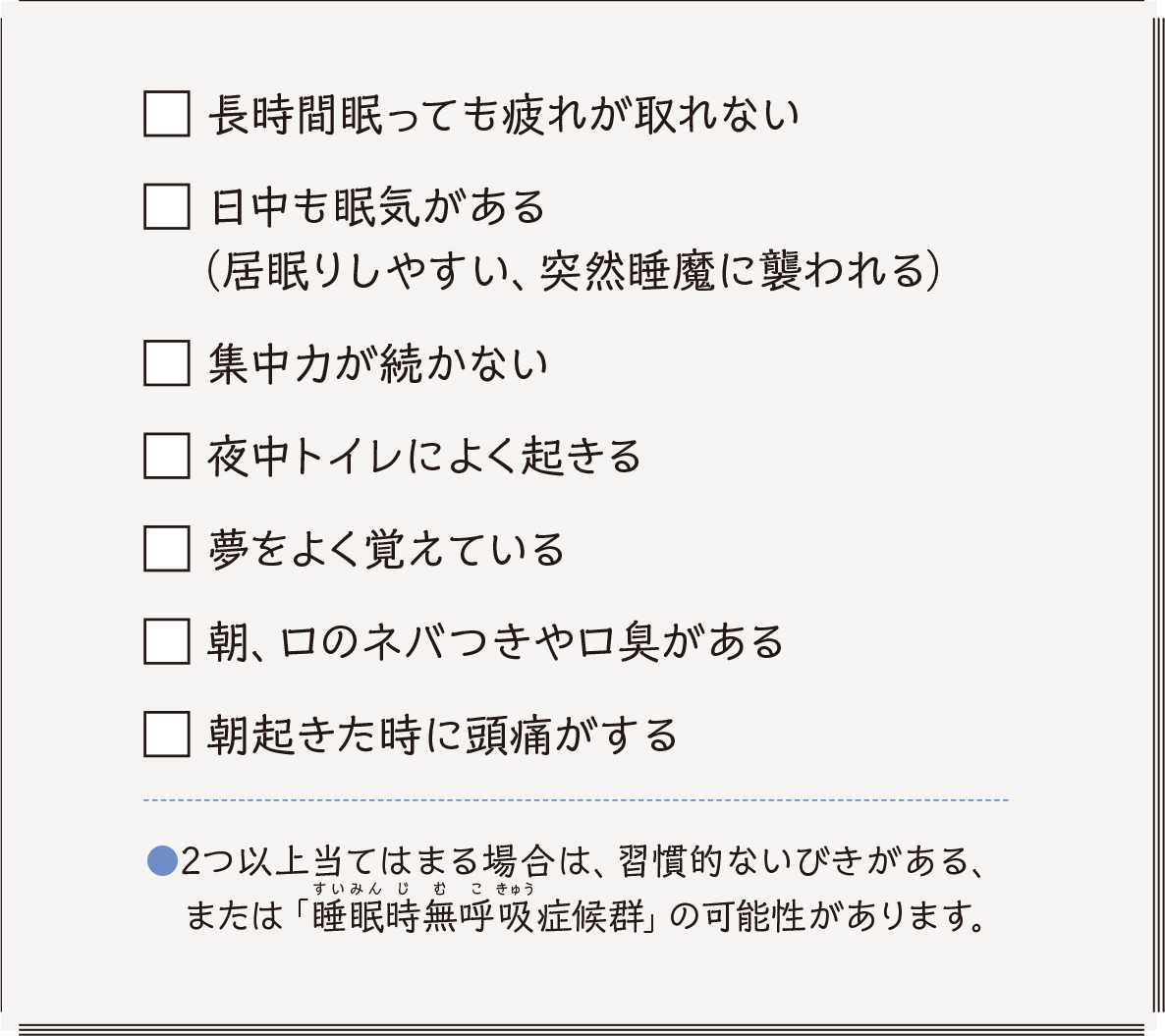Image resolution: width=1165 pixels, height=1036 pixels.
Task: Click the 夢をよく覚えている text
Action: click(386, 549)
